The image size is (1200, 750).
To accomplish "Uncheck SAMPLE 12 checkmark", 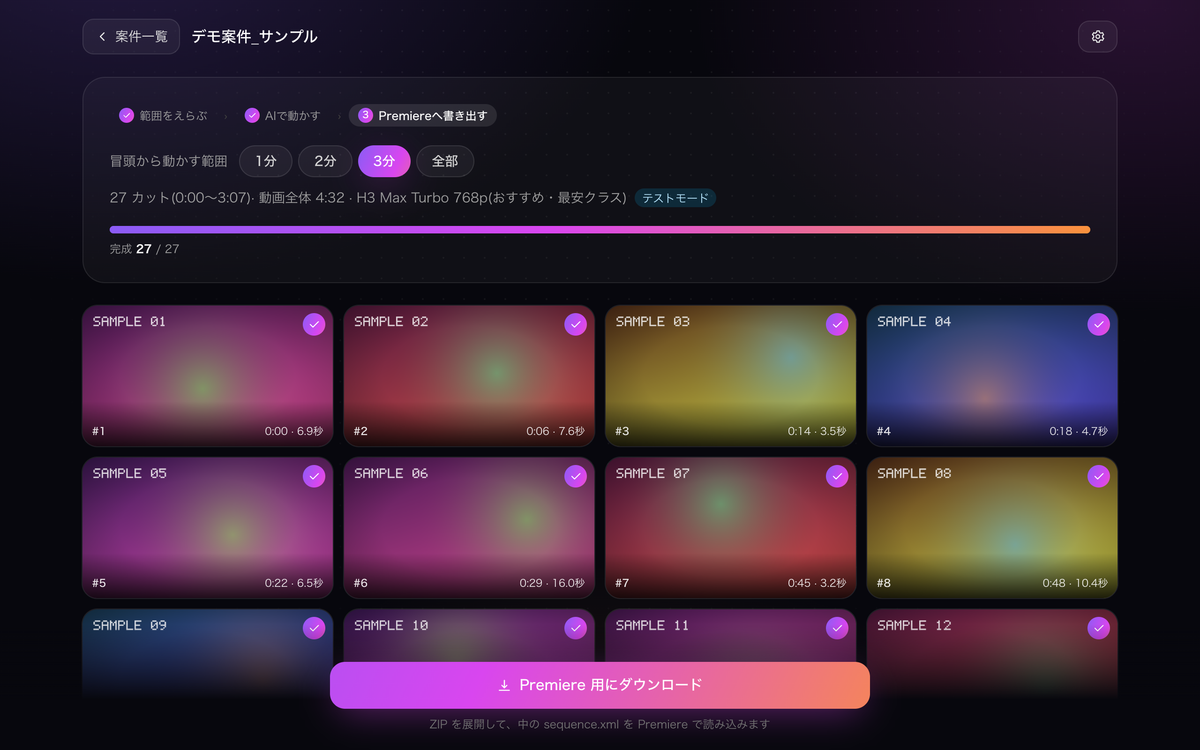I will (1098, 628).
